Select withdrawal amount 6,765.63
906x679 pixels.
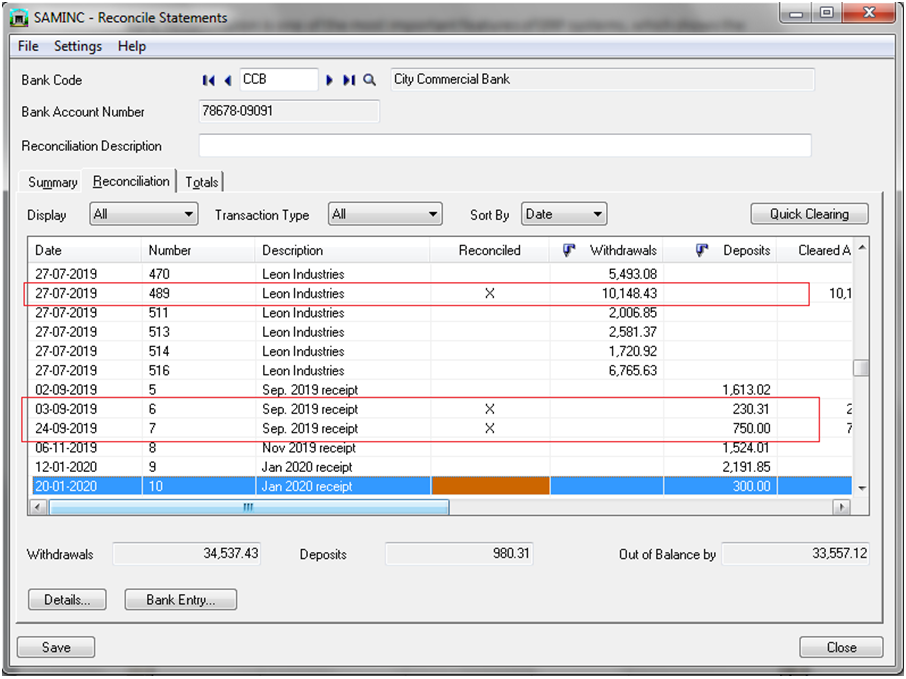coord(633,370)
